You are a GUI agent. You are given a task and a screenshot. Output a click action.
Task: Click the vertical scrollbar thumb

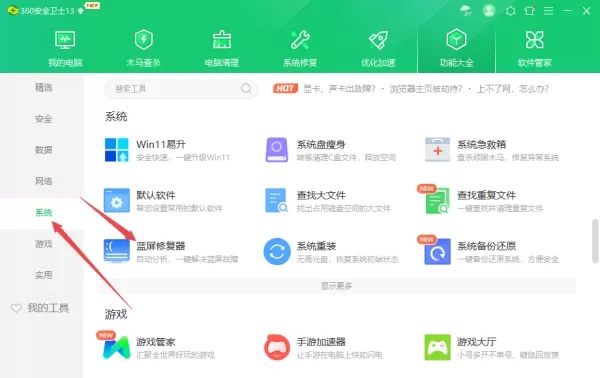(x=595, y=241)
